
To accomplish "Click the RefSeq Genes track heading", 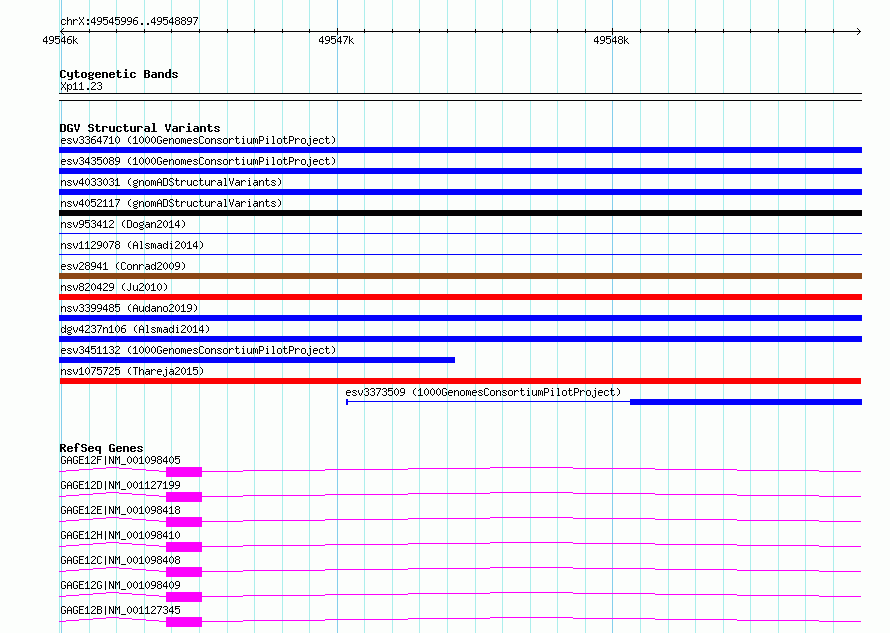I will click(101, 448).
